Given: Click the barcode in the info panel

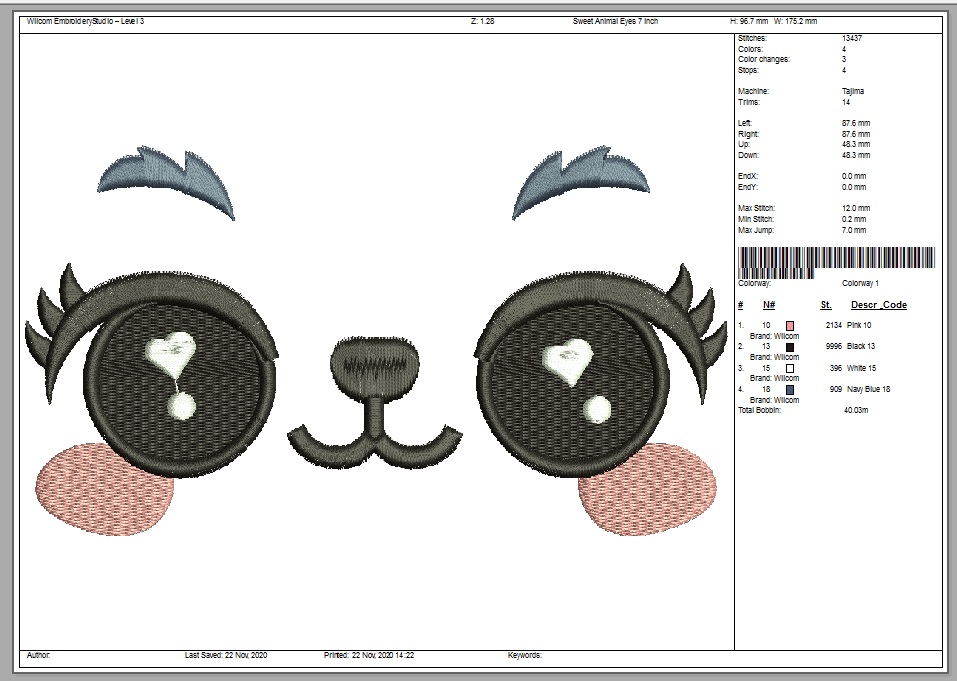Looking at the screenshot, I should (x=838, y=262).
